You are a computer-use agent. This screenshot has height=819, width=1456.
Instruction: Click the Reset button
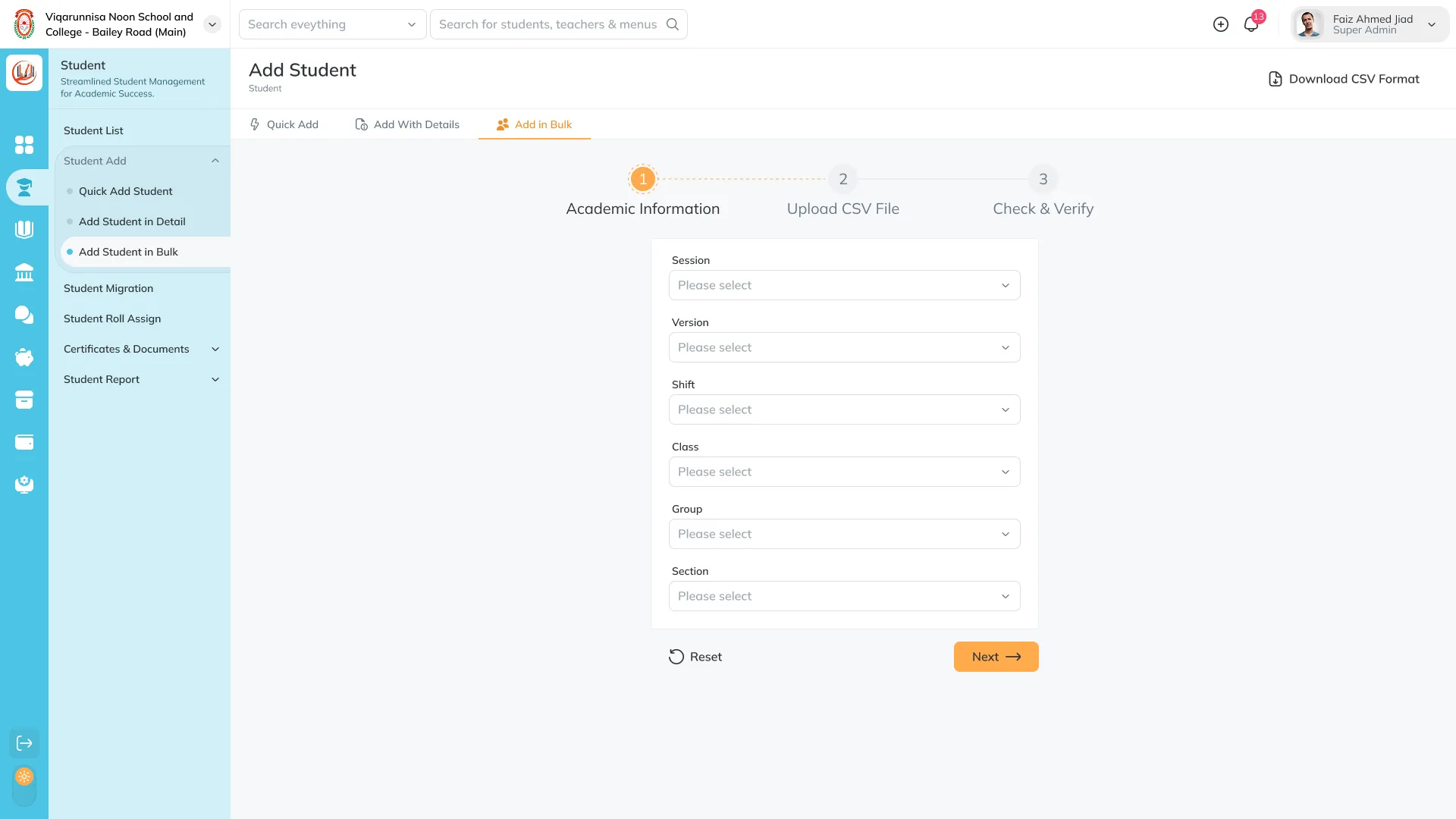tap(695, 657)
